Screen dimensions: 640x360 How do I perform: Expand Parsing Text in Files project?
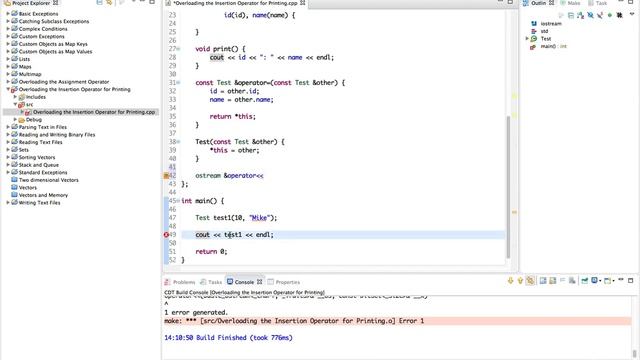point(8,127)
